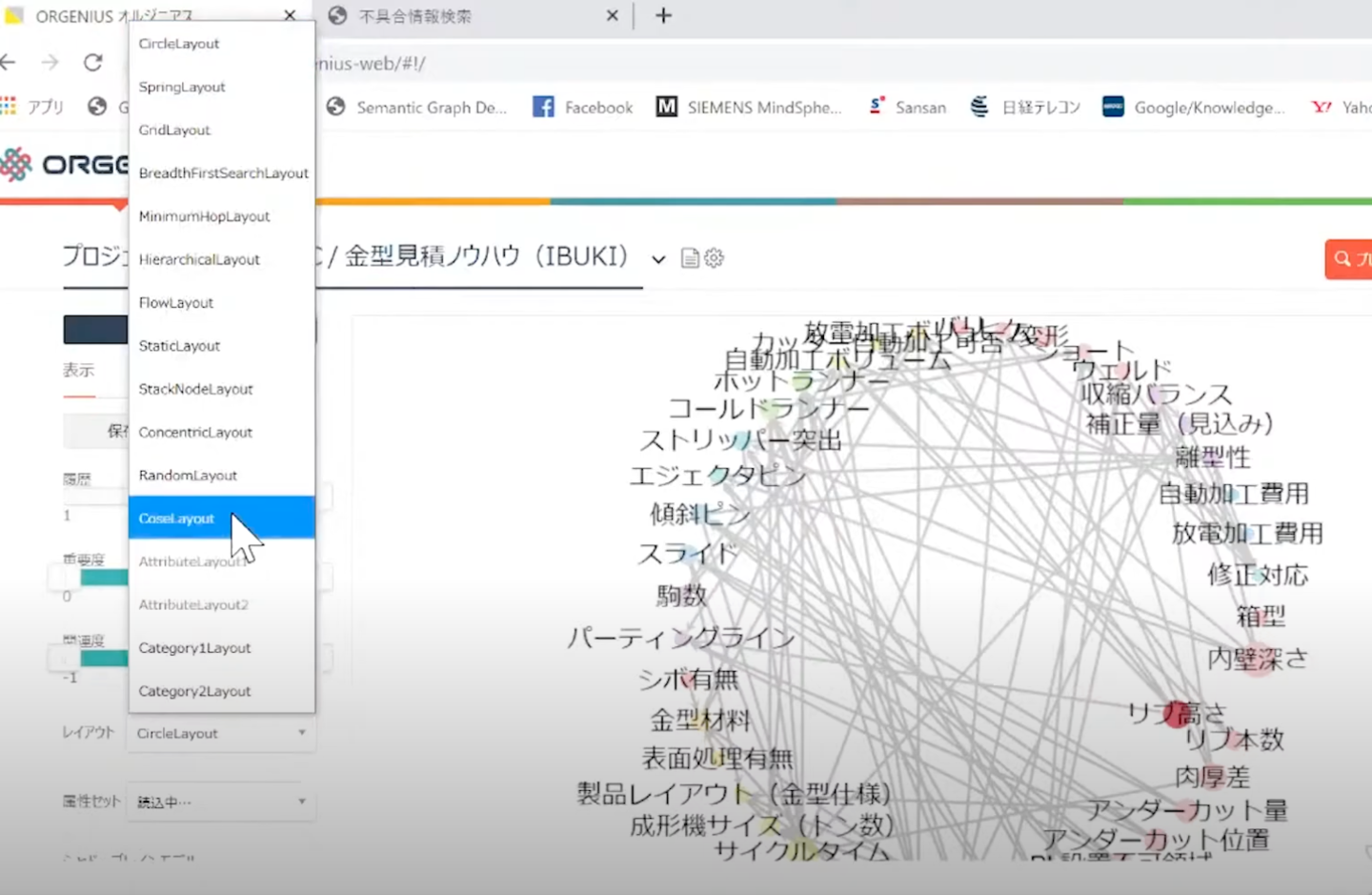1372x895 pixels.
Task: Open the Google/Knowledge... bookmark
Action: click(x=1193, y=108)
